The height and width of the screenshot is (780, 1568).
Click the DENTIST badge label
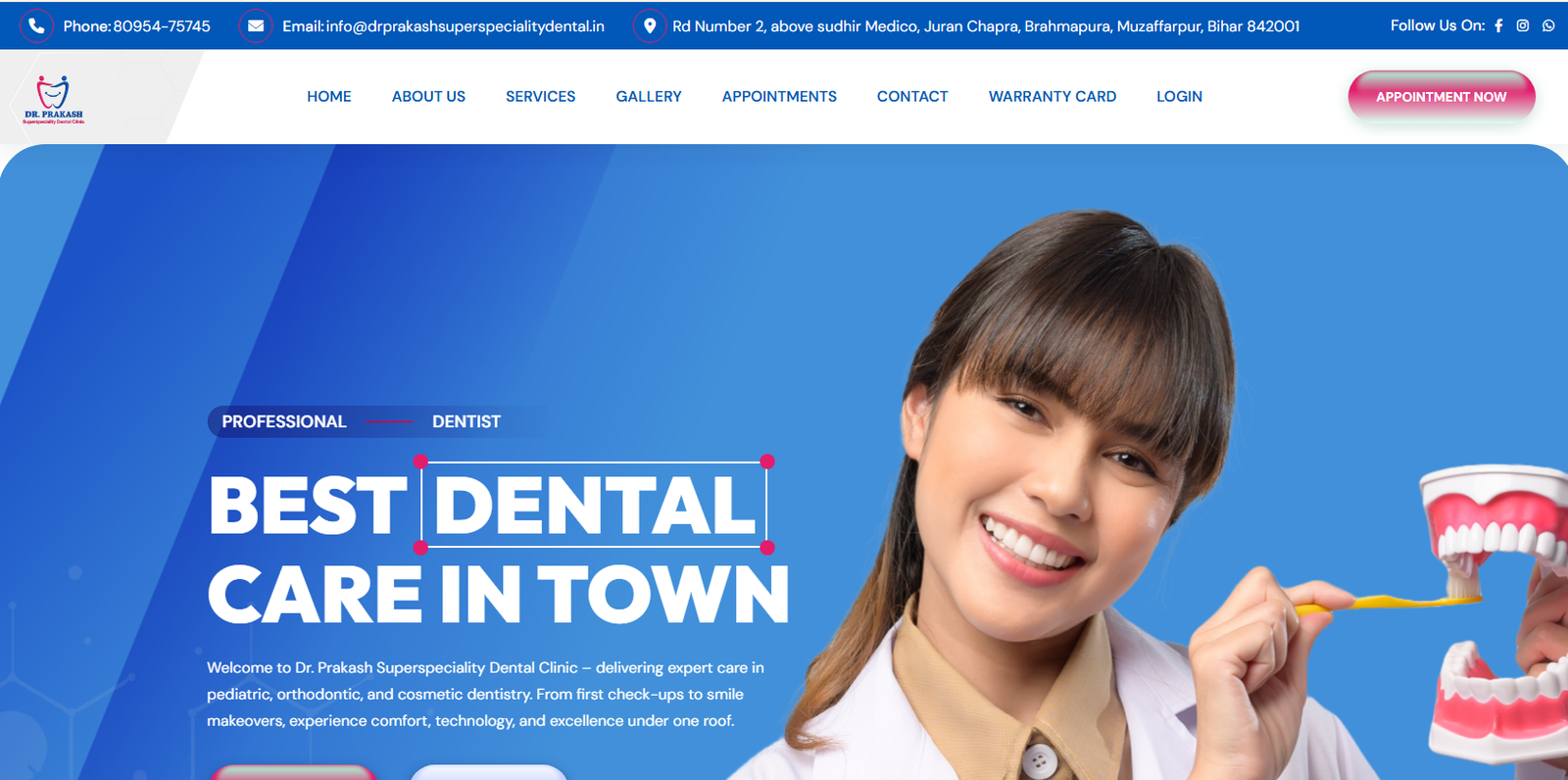click(x=466, y=421)
